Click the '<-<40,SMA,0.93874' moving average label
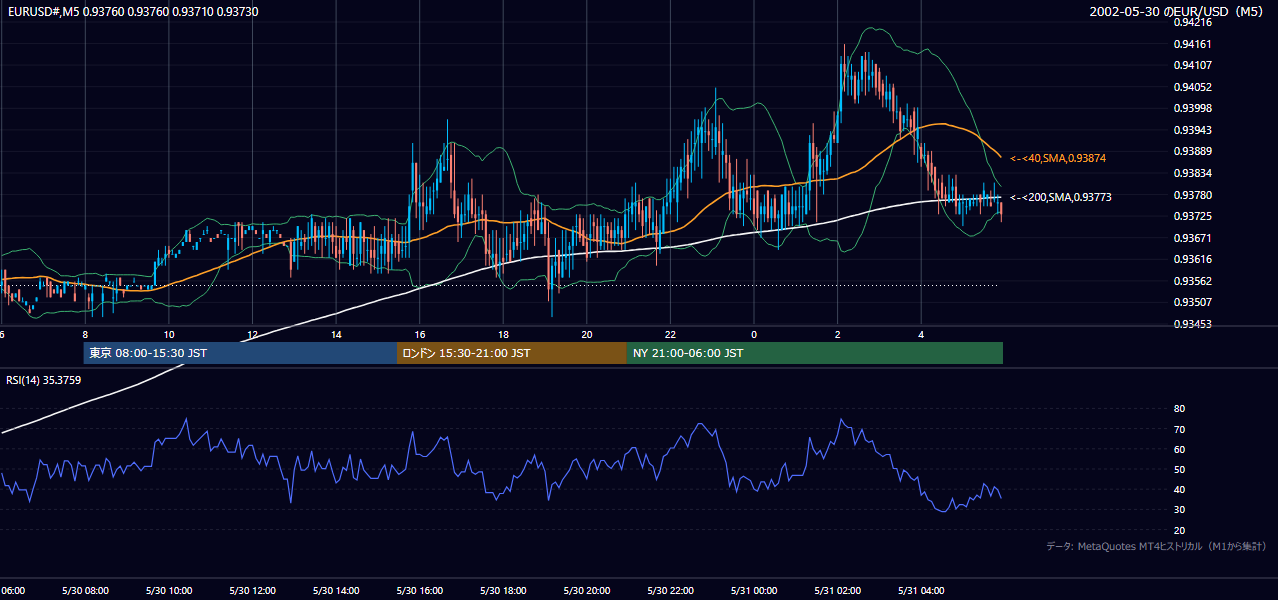1278x600 pixels. tap(1057, 158)
